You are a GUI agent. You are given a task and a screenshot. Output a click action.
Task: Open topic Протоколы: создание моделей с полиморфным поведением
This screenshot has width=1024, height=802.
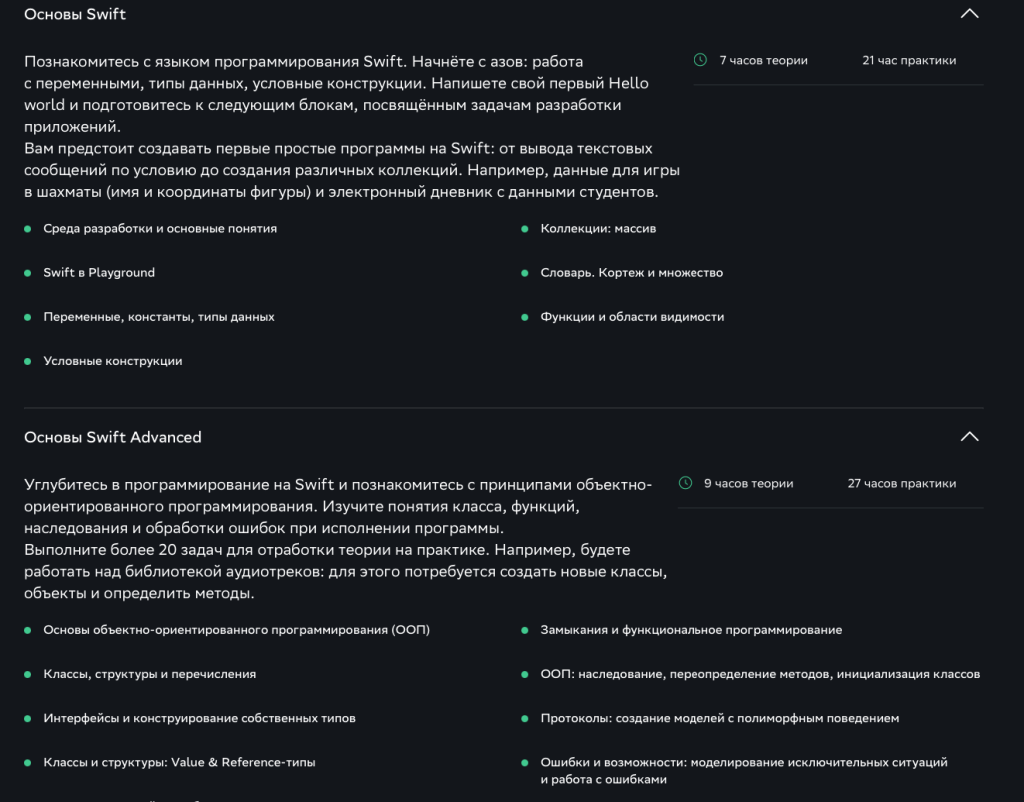pyautogui.click(x=719, y=718)
